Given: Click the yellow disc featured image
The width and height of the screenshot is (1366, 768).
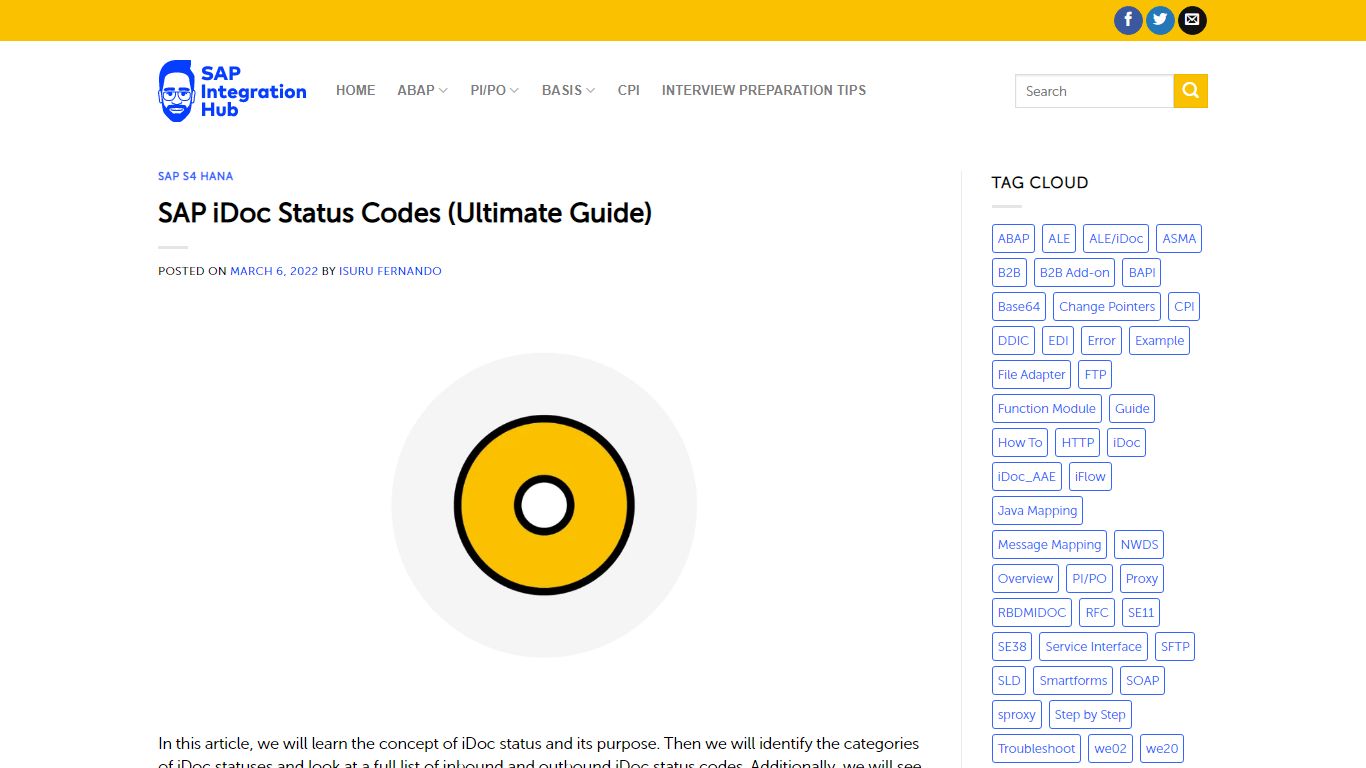Looking at the screenshot, I should pos(544,505).
